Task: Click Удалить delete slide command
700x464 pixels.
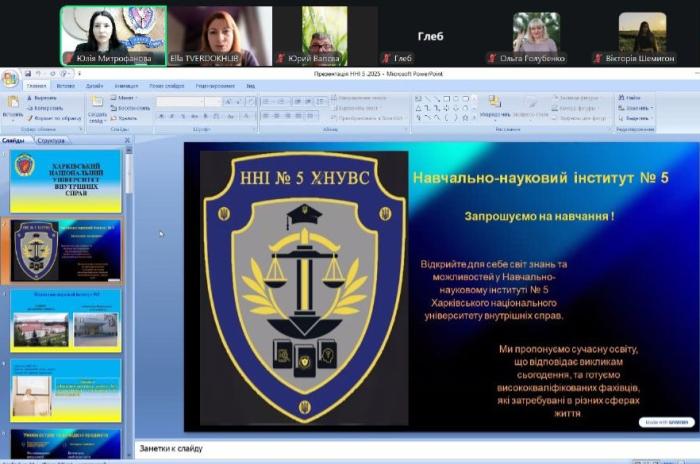Action: 124,118
